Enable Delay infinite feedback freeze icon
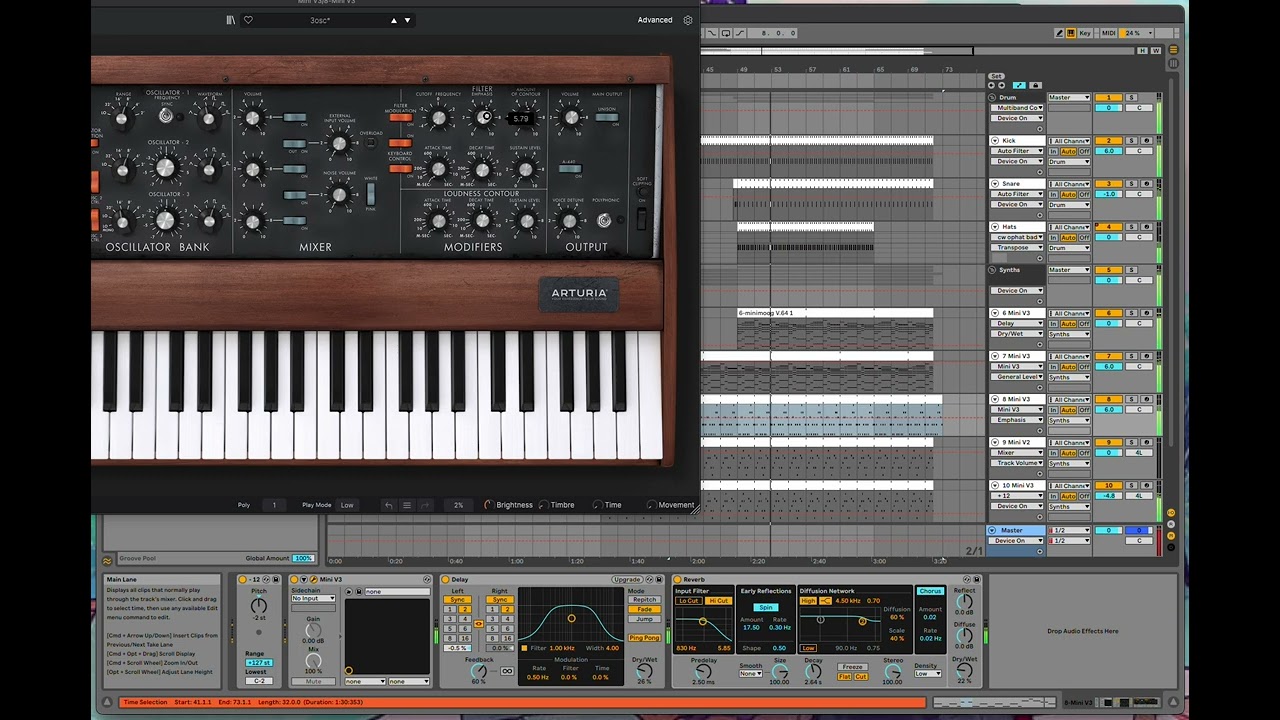The width and height of the screenshot is (1280, 720). (507, 670)
